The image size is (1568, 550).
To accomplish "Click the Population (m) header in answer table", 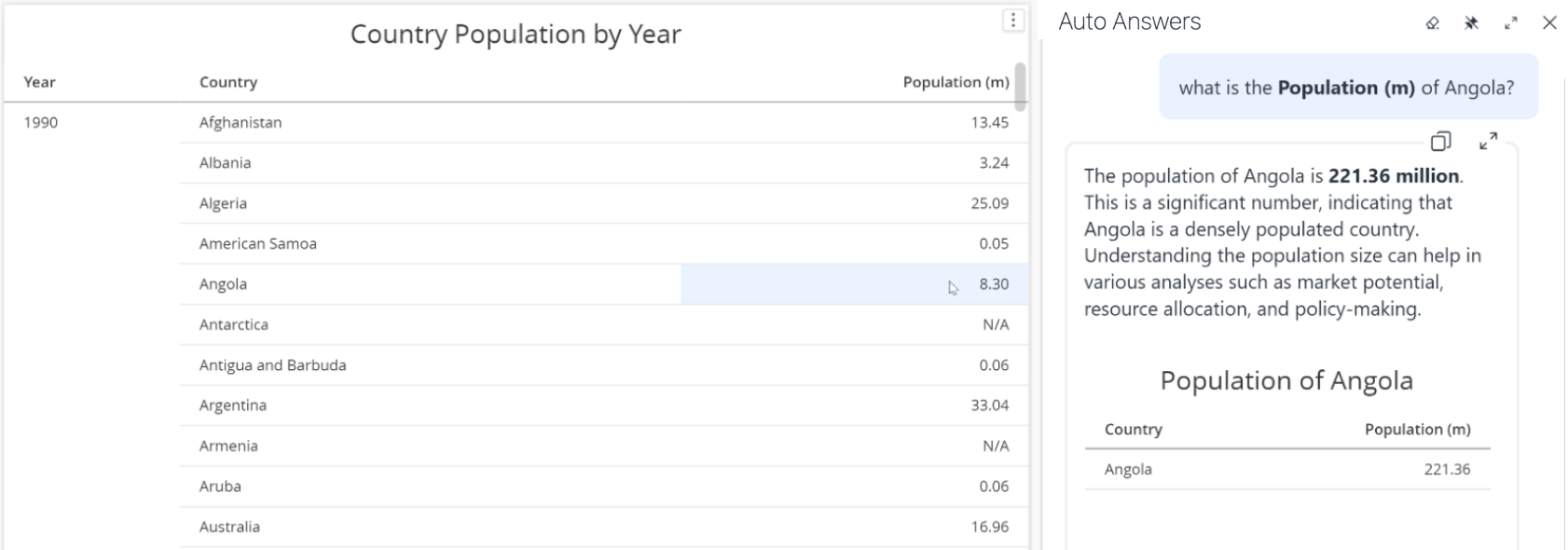I will click(x=1417, y=430).
